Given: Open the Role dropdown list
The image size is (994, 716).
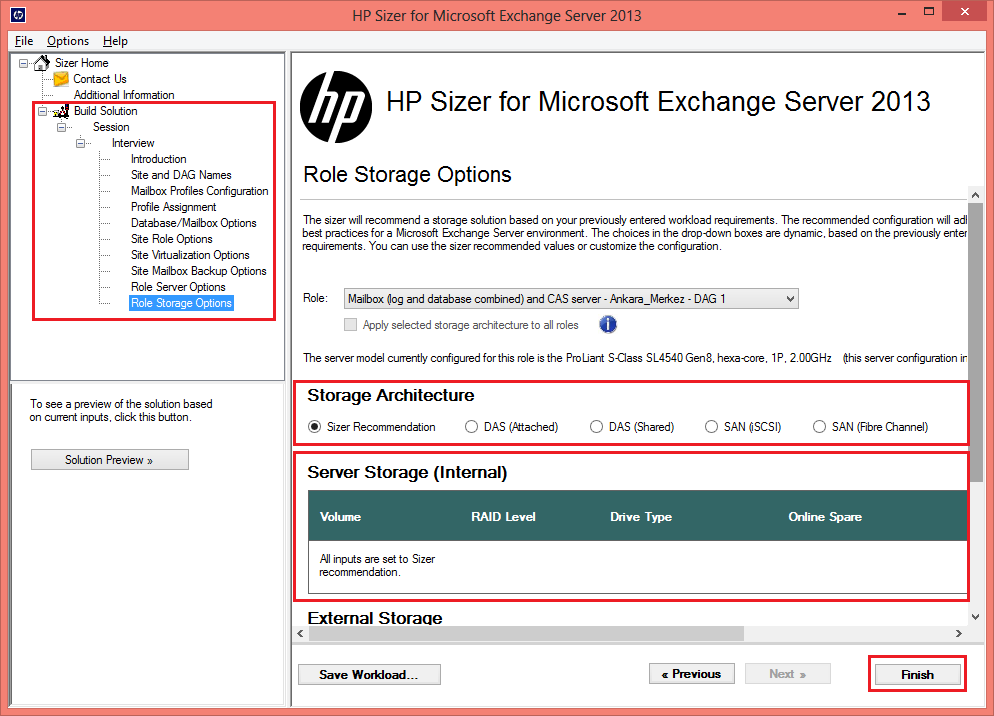Looking at the screenshot, I should 571,299.
